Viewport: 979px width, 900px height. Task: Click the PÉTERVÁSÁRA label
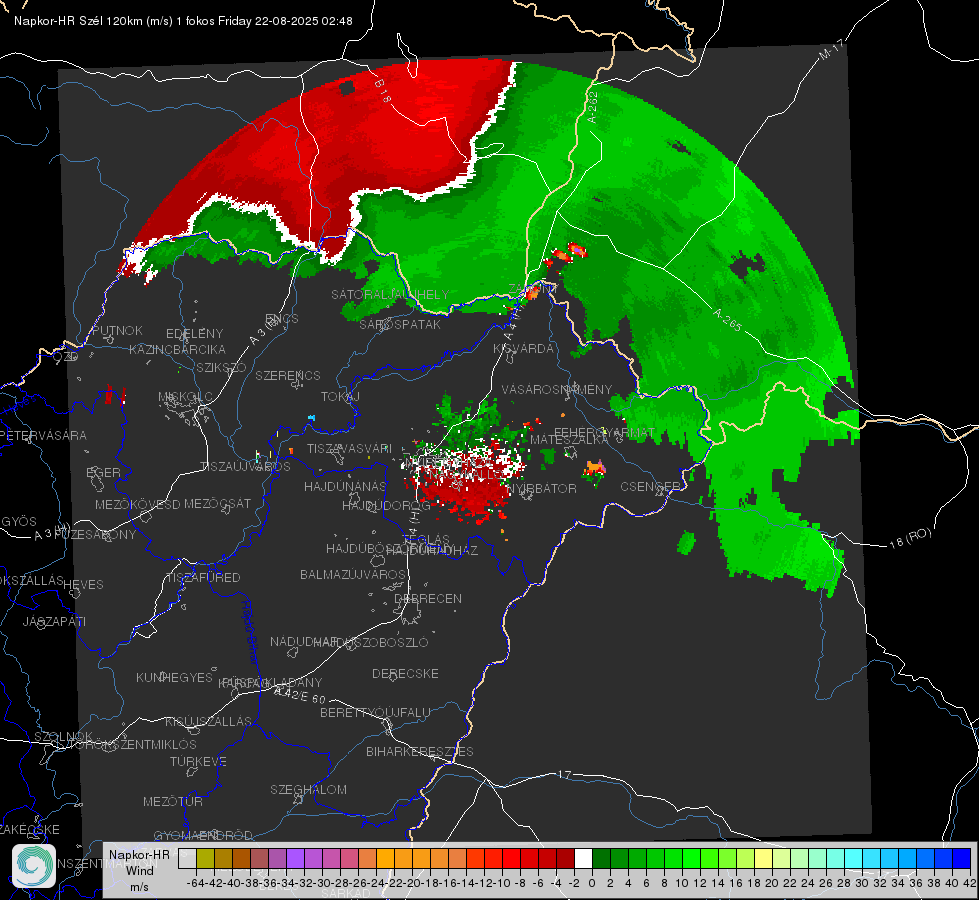pyautogui.click(x=44, y=435)
